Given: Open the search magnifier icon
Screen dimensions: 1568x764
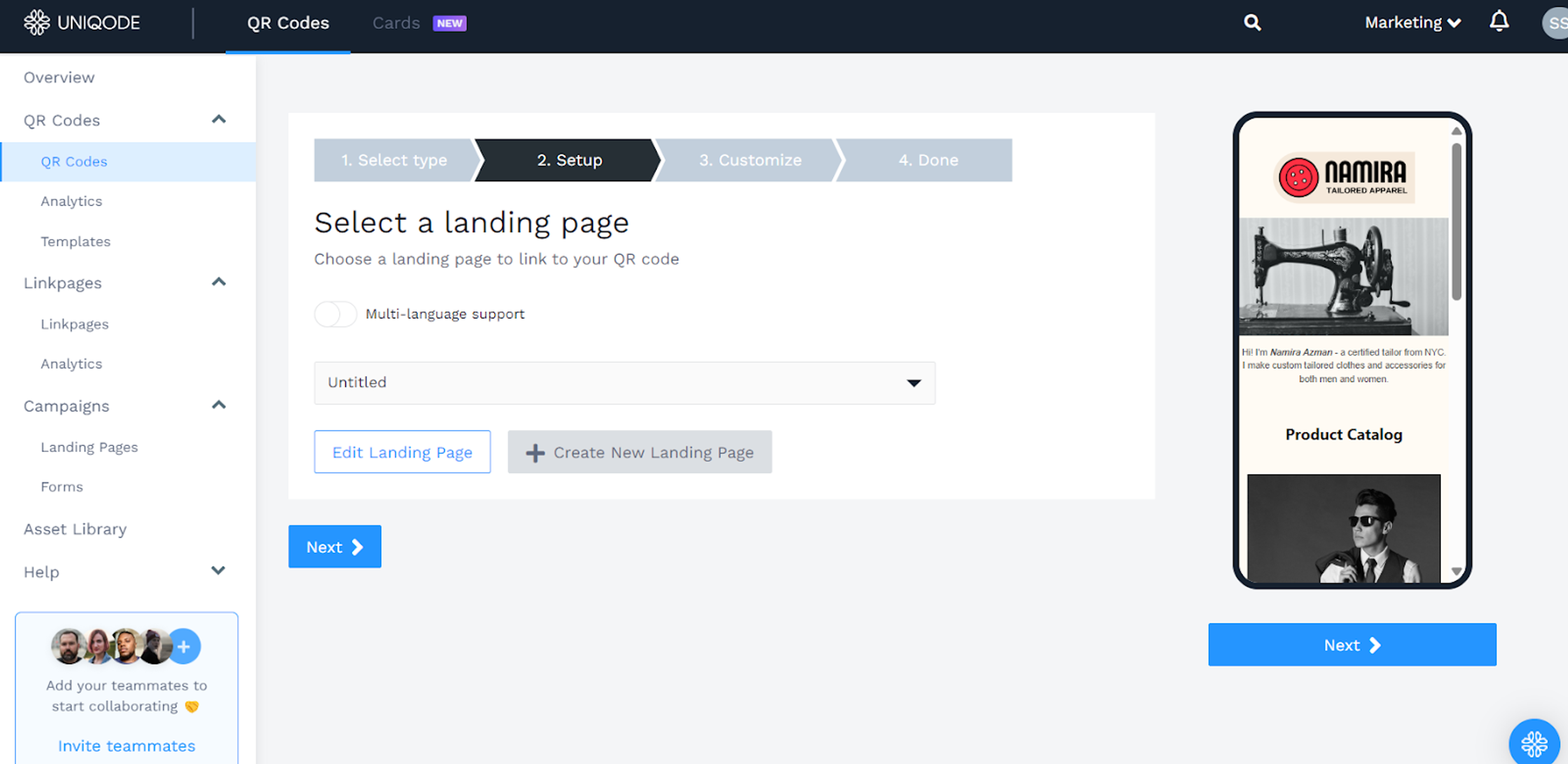Looking at the screenshot, I should 1252,22.
